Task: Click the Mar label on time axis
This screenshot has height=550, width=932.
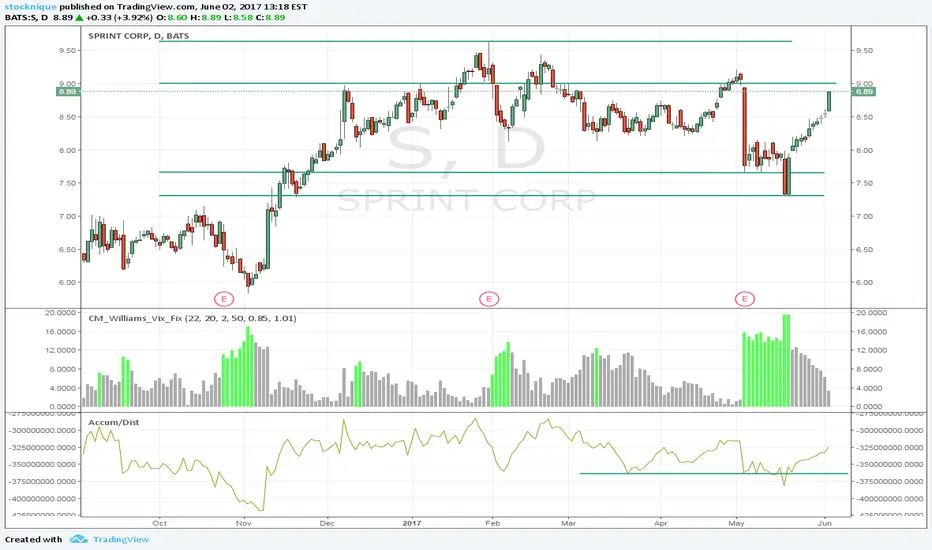Action: [x=569, y=523]
